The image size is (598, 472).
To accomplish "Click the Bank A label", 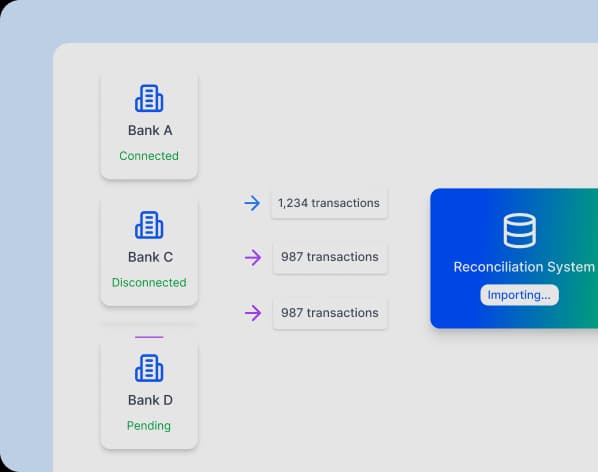I will tap(150, 130).
